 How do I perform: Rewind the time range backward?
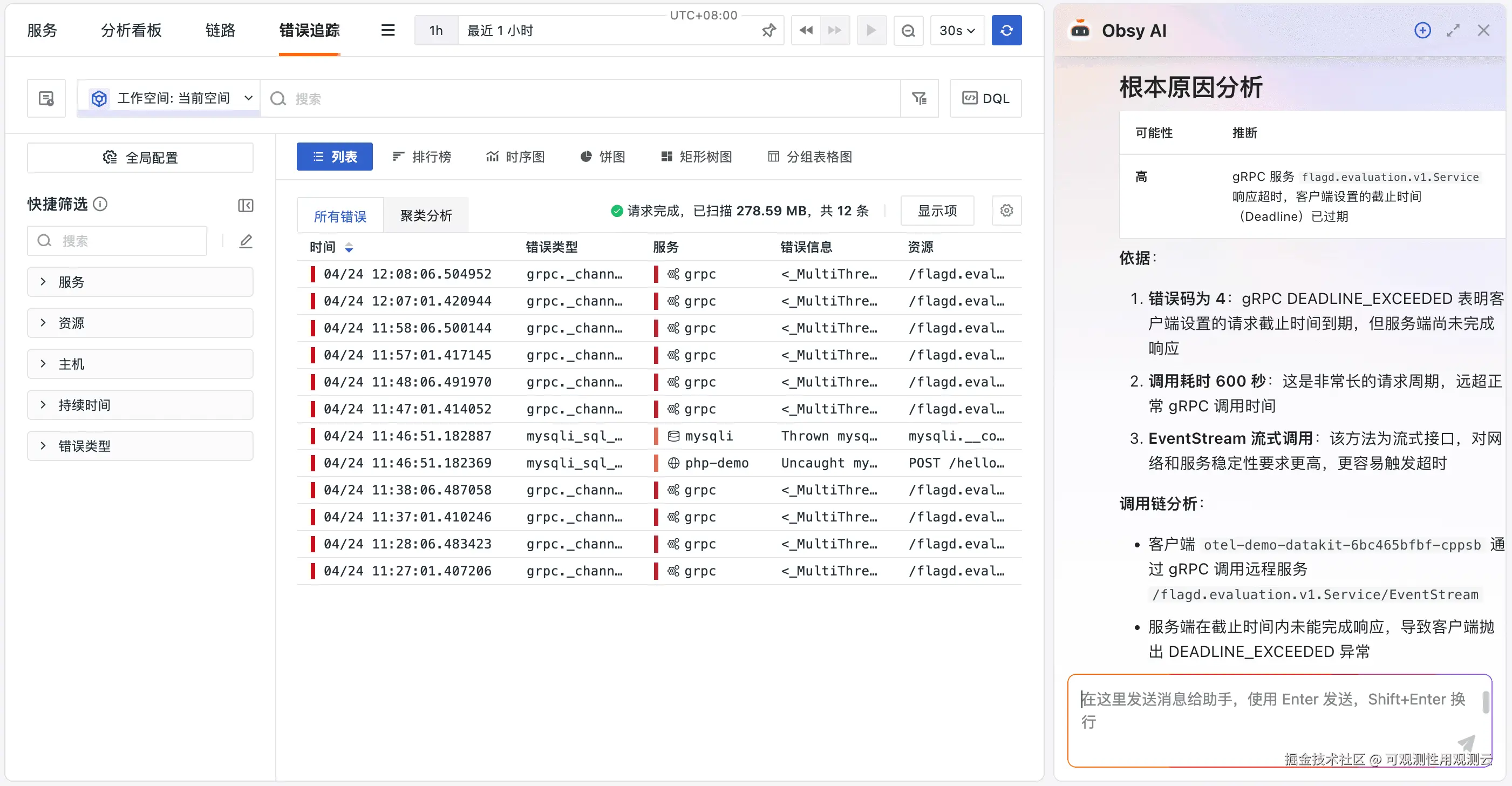coord(806,31)
